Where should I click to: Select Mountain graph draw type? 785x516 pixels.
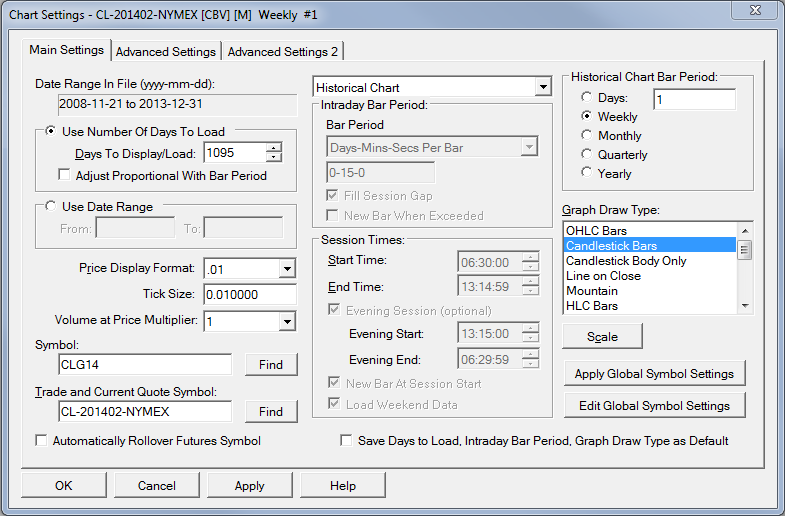click(x=650, y=291)
